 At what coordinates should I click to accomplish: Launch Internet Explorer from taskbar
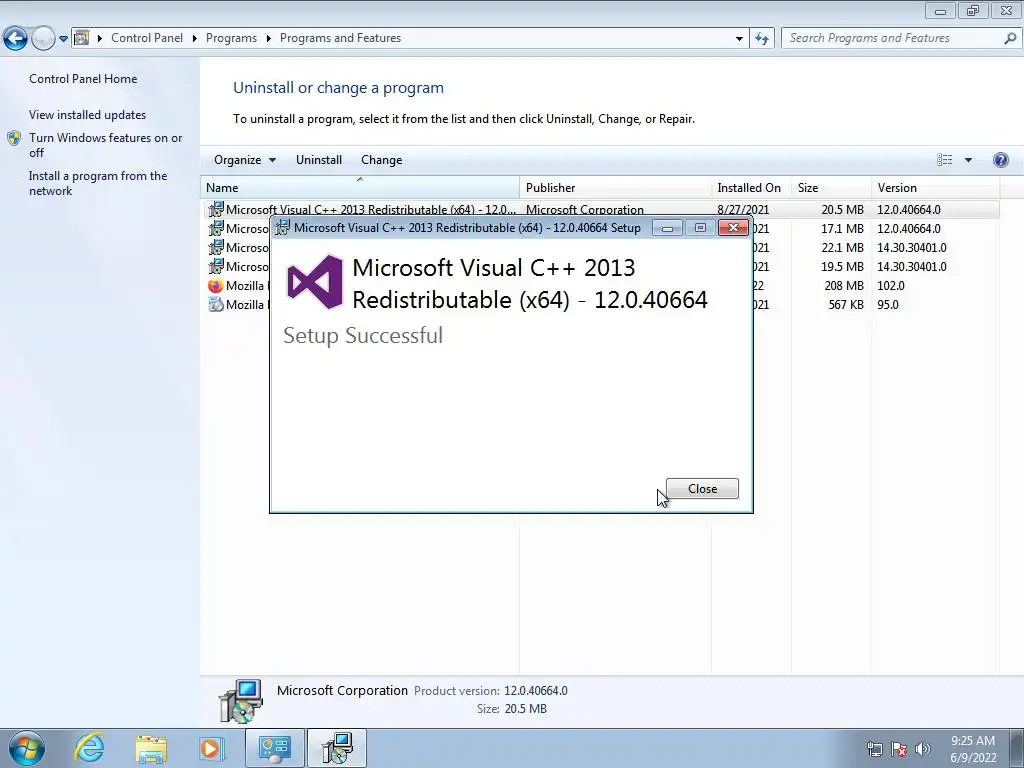(x=89, y=748)
